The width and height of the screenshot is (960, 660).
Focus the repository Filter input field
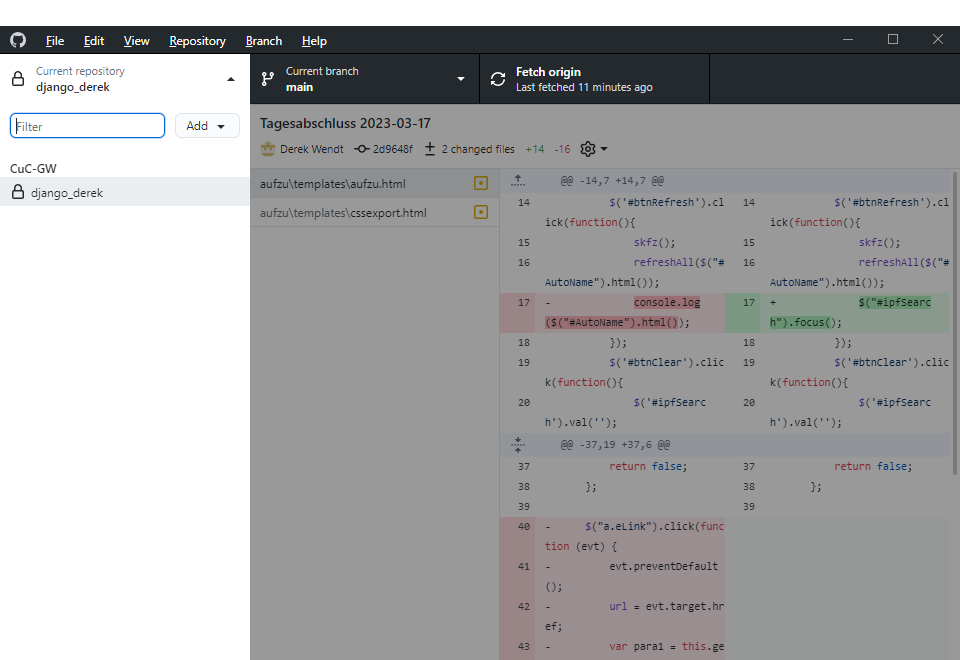click(88, 126)
